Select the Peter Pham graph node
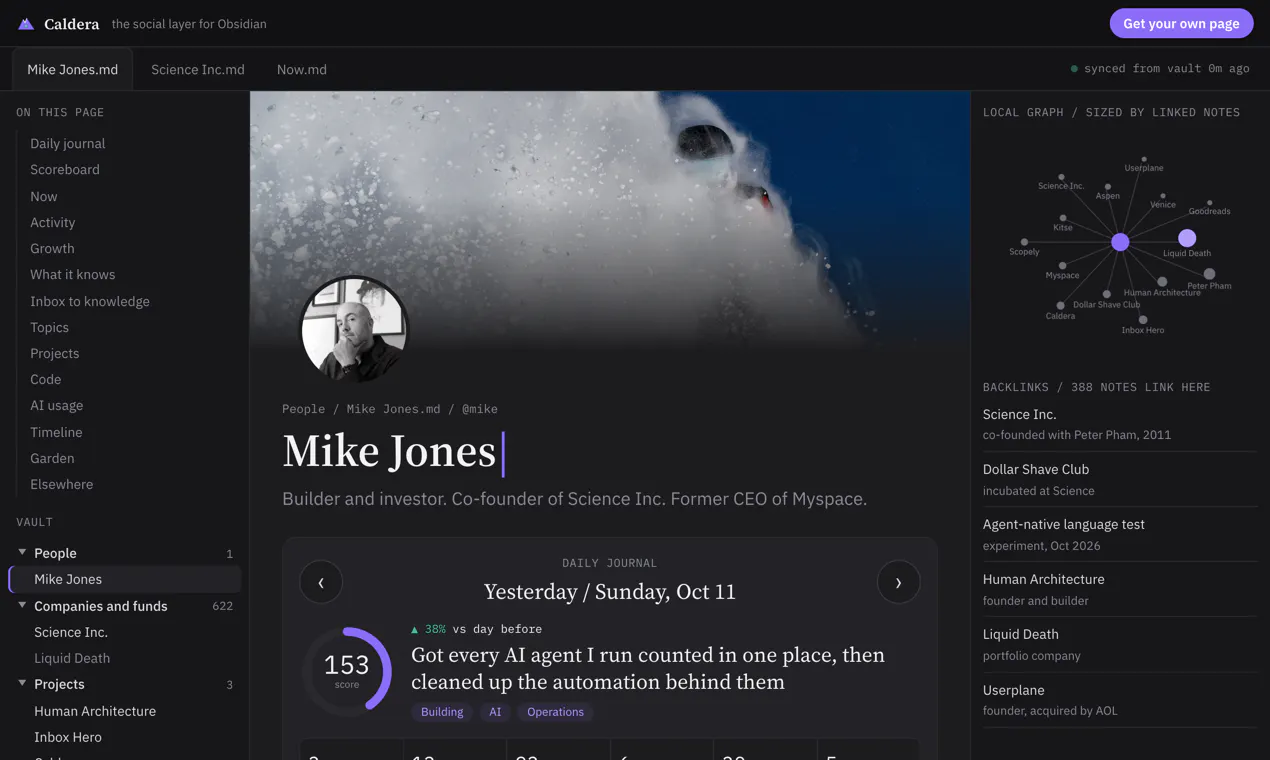This screenshot has width=1270, height=760. tap(1209, 274)
